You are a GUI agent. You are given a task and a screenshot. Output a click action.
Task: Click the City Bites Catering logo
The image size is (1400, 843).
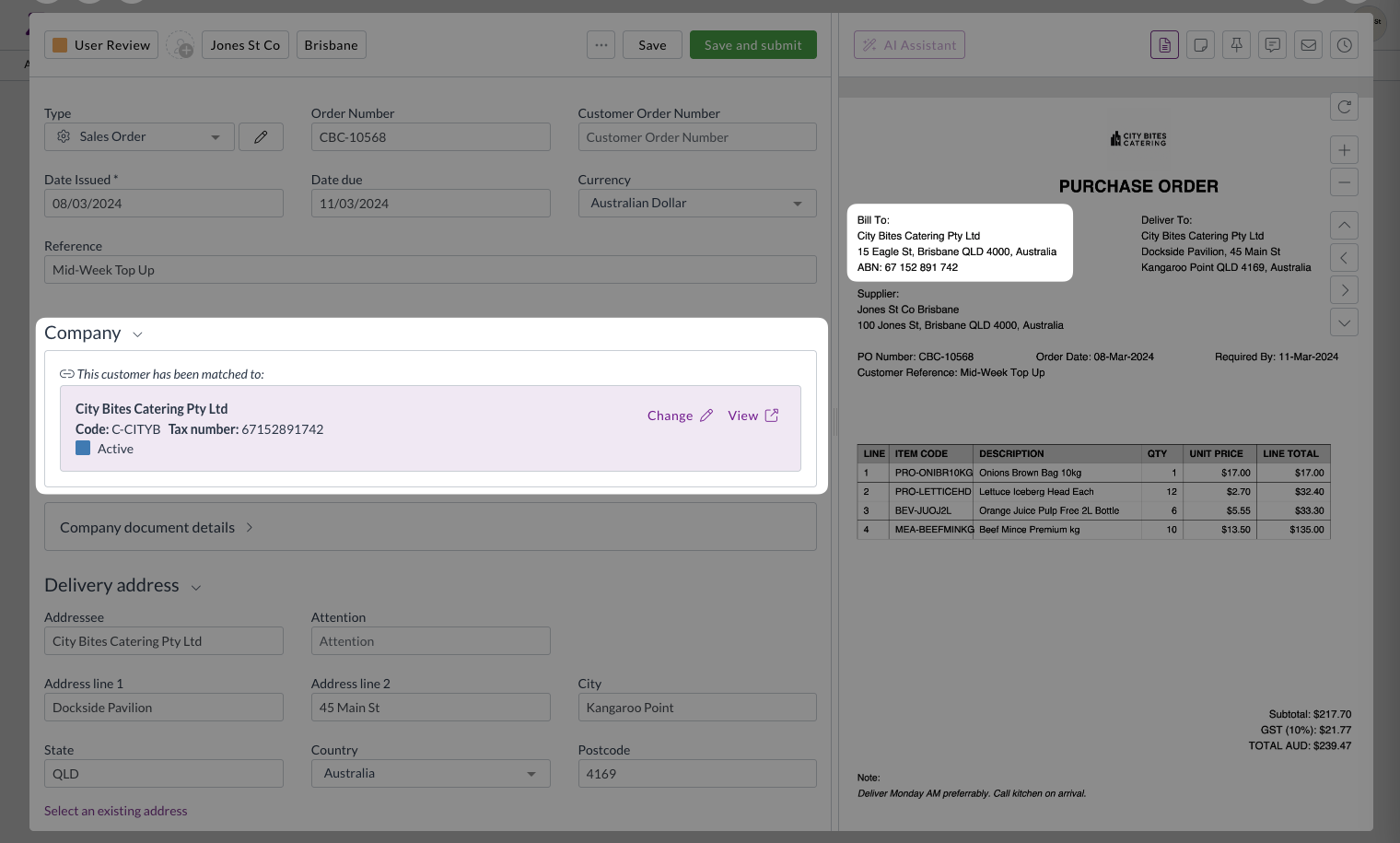tap(1138, 139)
